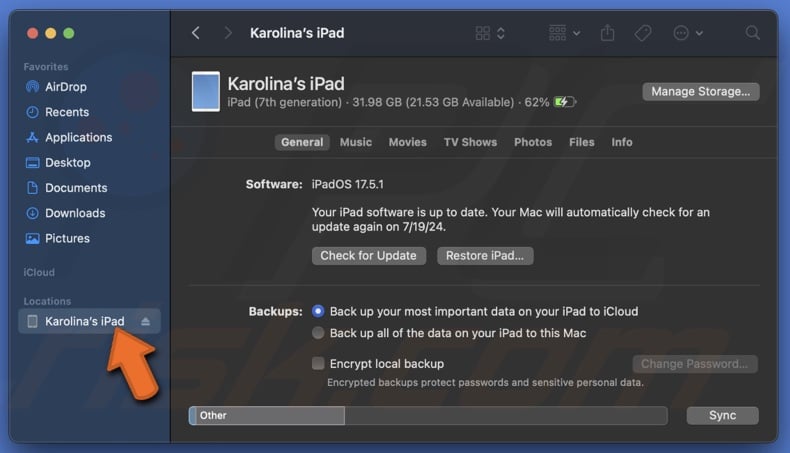Click Restore iPad button
Image resolution: width=790 pixels, height=453 pixels.
485,255
